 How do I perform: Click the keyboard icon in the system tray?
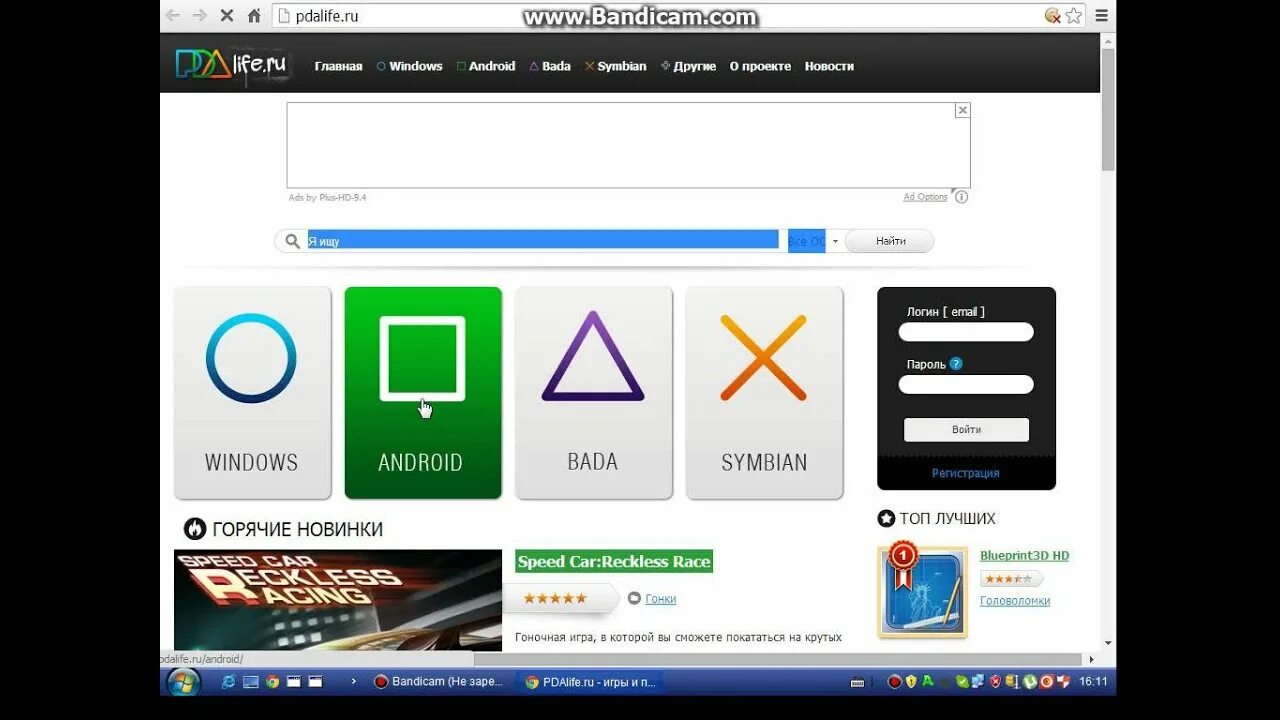[857, 682]
